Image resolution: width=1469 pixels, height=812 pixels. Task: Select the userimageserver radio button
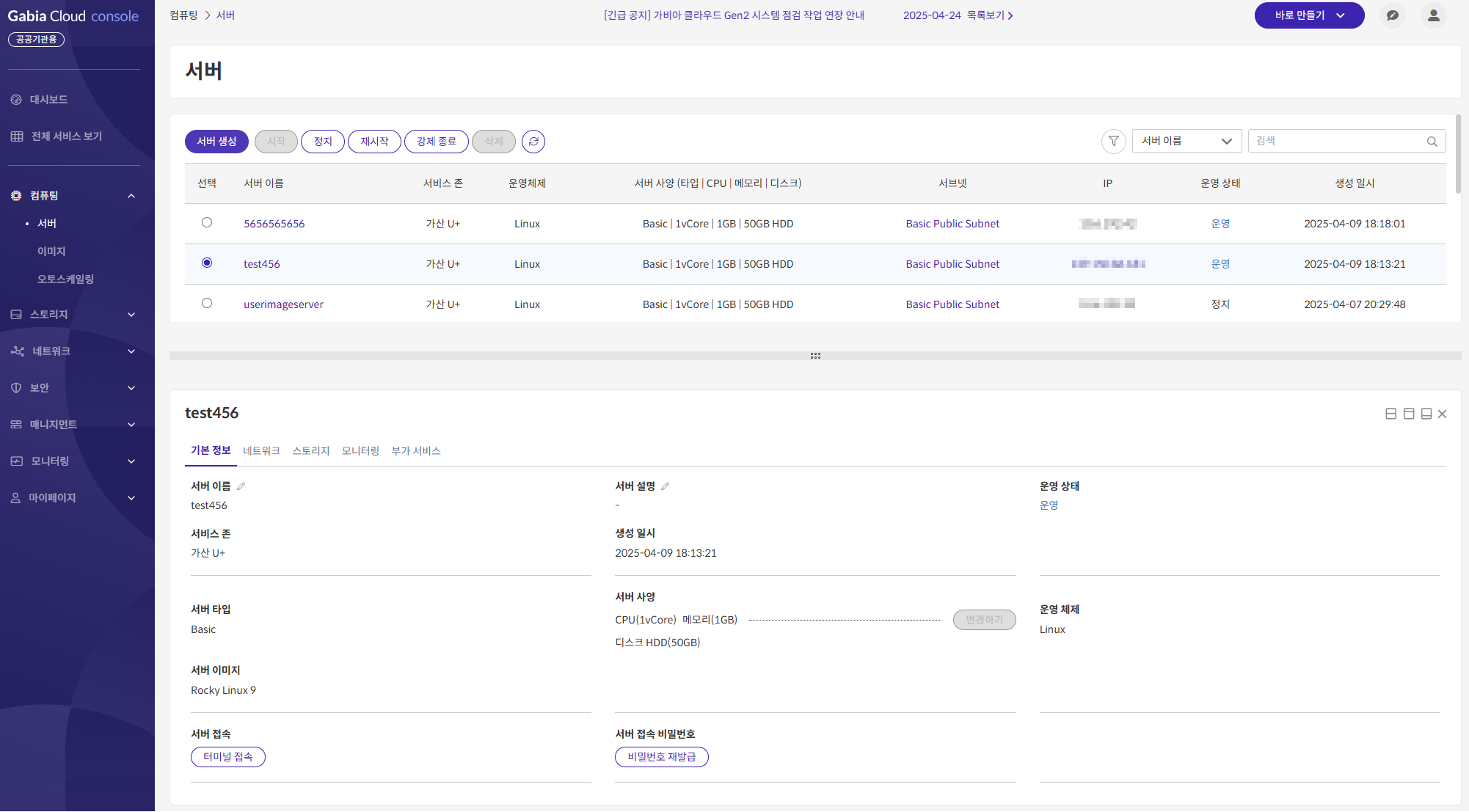click(x=207, y=303)
